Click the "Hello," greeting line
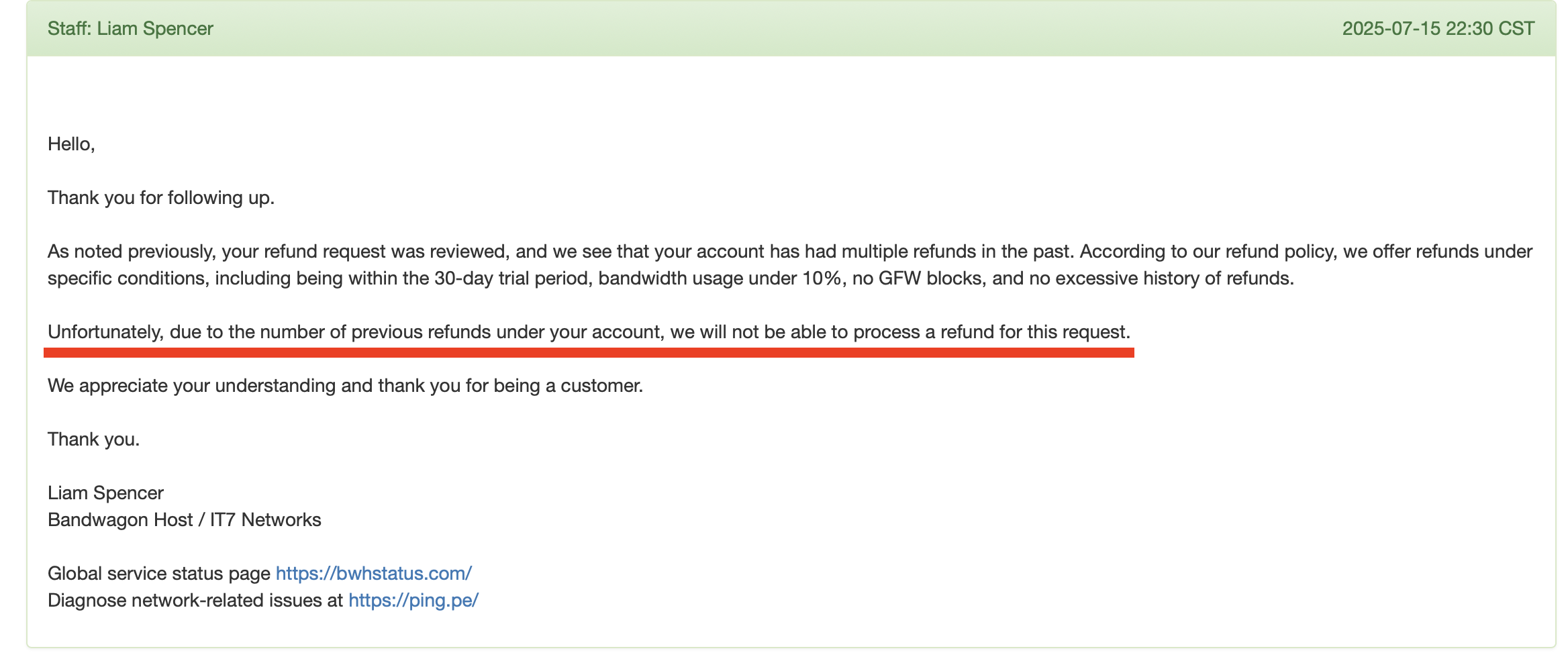1568x663 pixels. point(71,144)
